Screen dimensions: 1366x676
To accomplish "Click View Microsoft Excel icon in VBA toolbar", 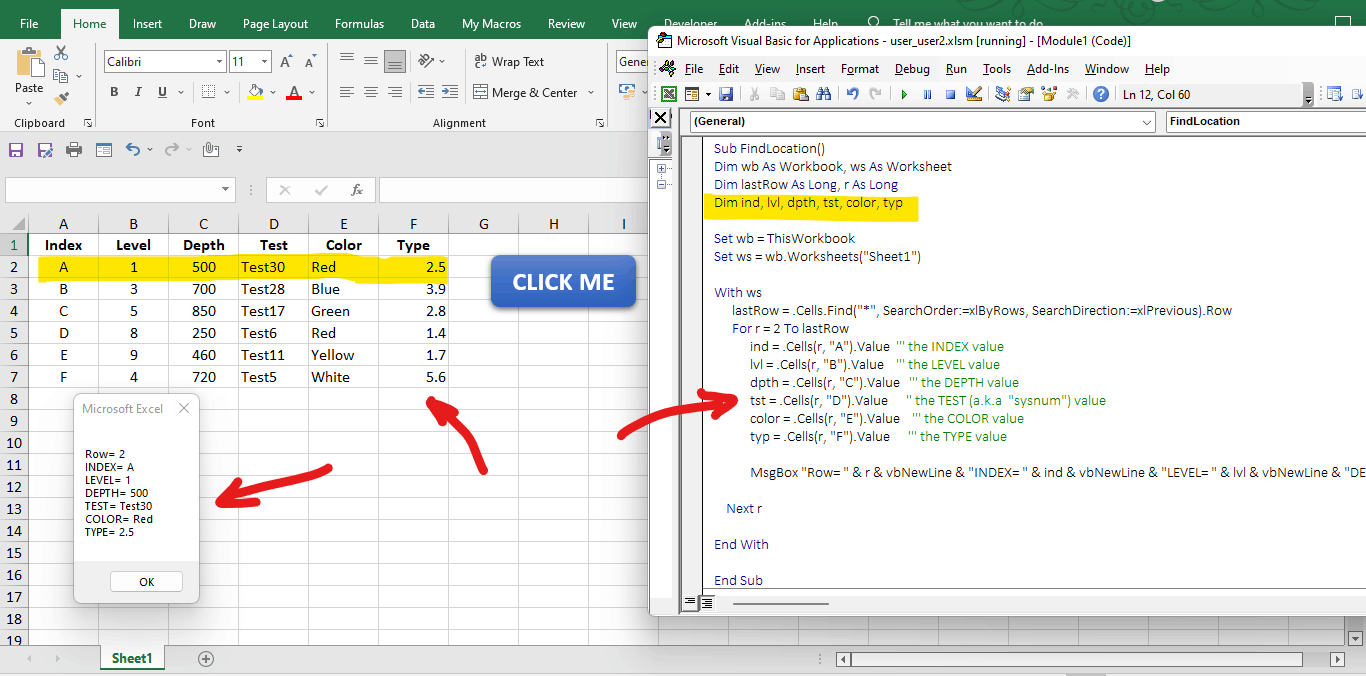I will 668,95.
